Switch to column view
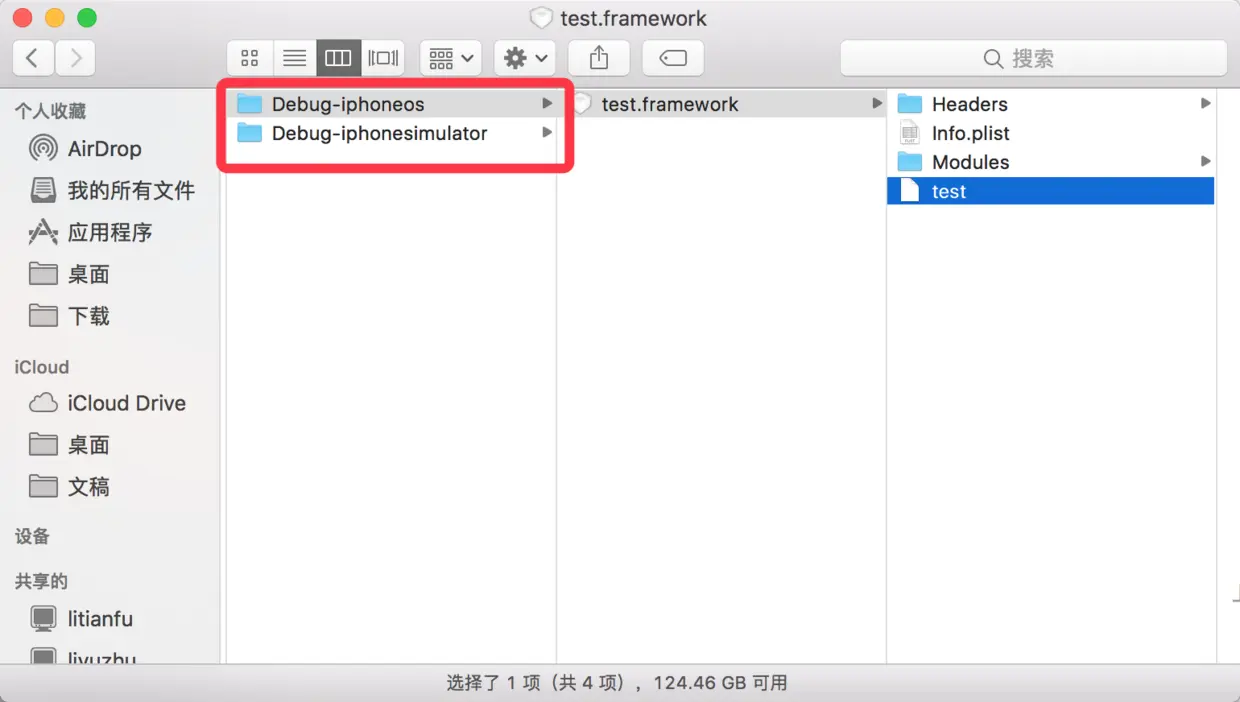Image resolution: width=1240 pixels, height=702 pixels. pos(338,58)
